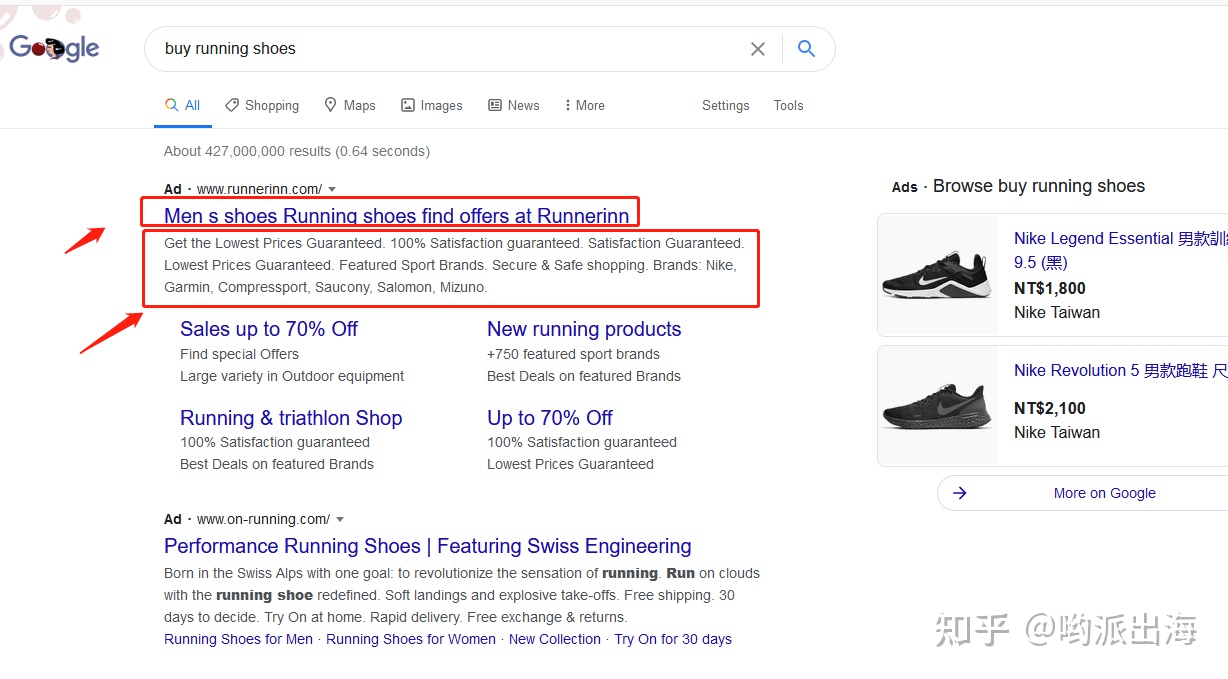
Task: Switch to the Shopping tab
Action: pos(262,105)
